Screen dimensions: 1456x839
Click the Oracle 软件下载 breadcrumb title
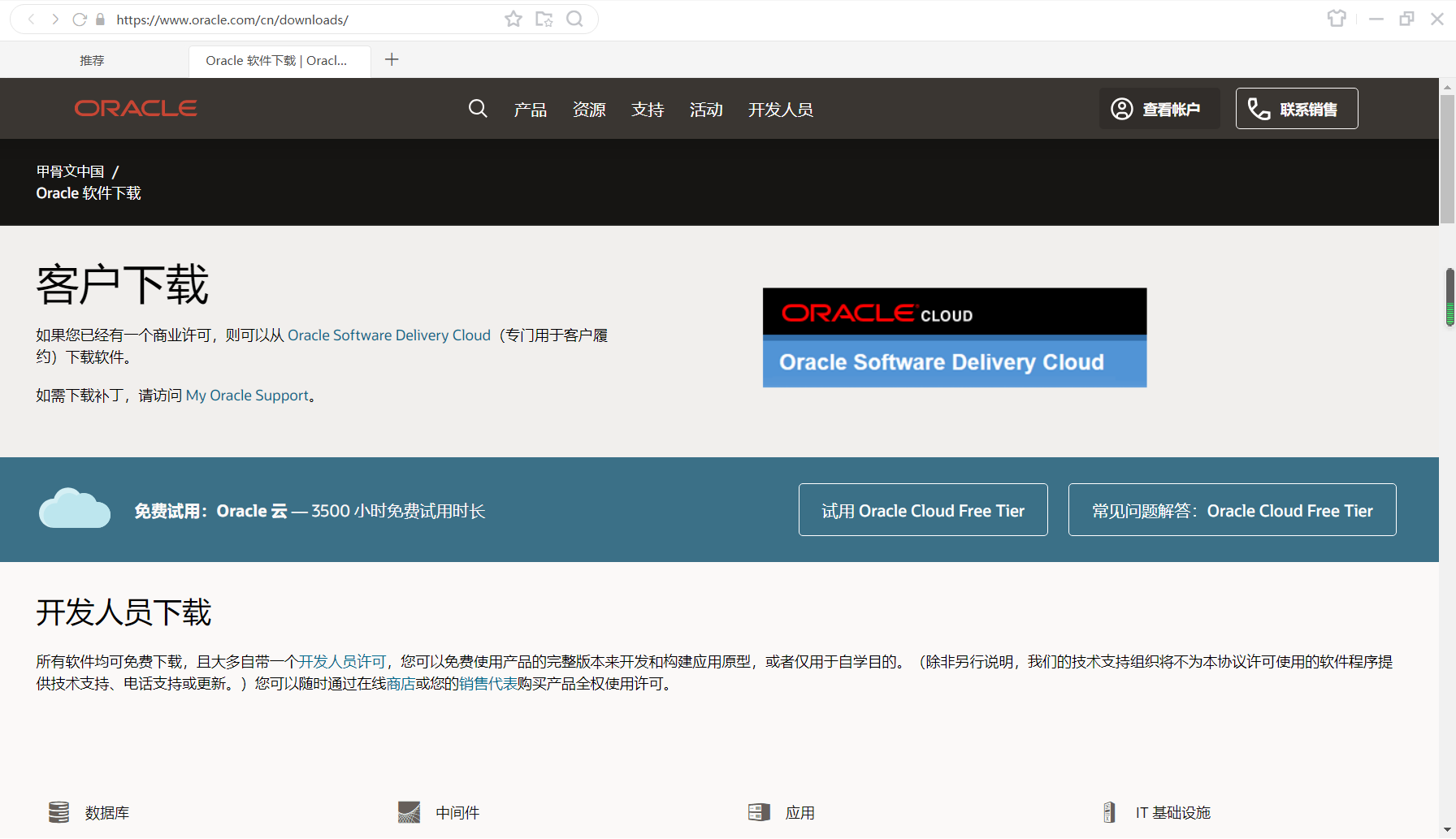[89, 193]
